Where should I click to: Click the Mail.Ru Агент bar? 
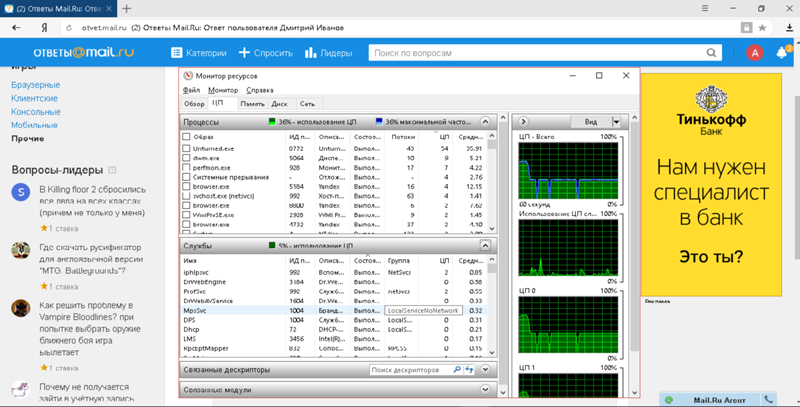pyautogui.click(x=718, y=400)
